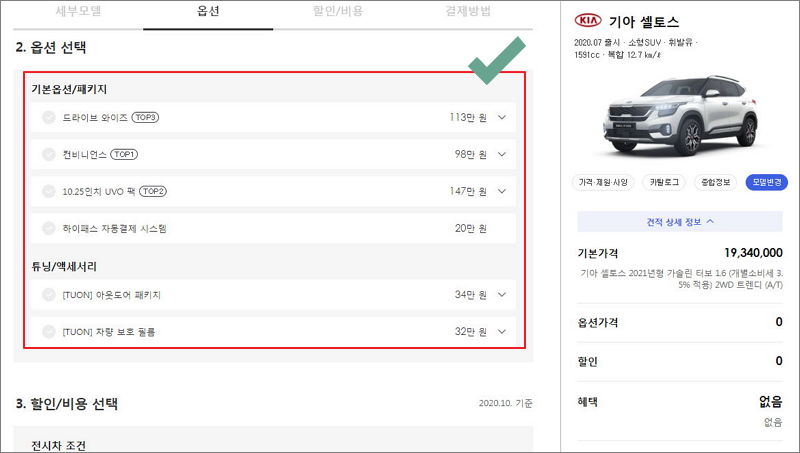The width and height of the screenshot is (800, 453).
Task: Expand 컨비니언스 details chevron
Action: pos(502,154)
